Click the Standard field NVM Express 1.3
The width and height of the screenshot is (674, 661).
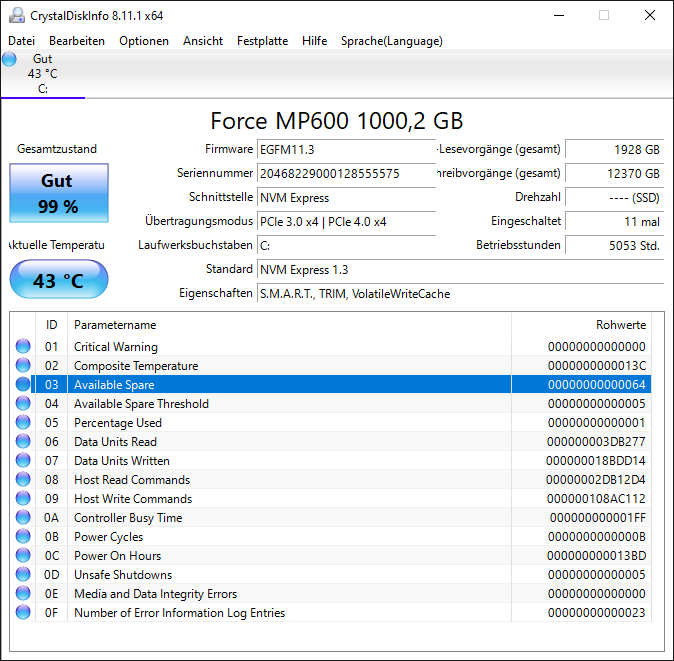[x=461, y=270]
